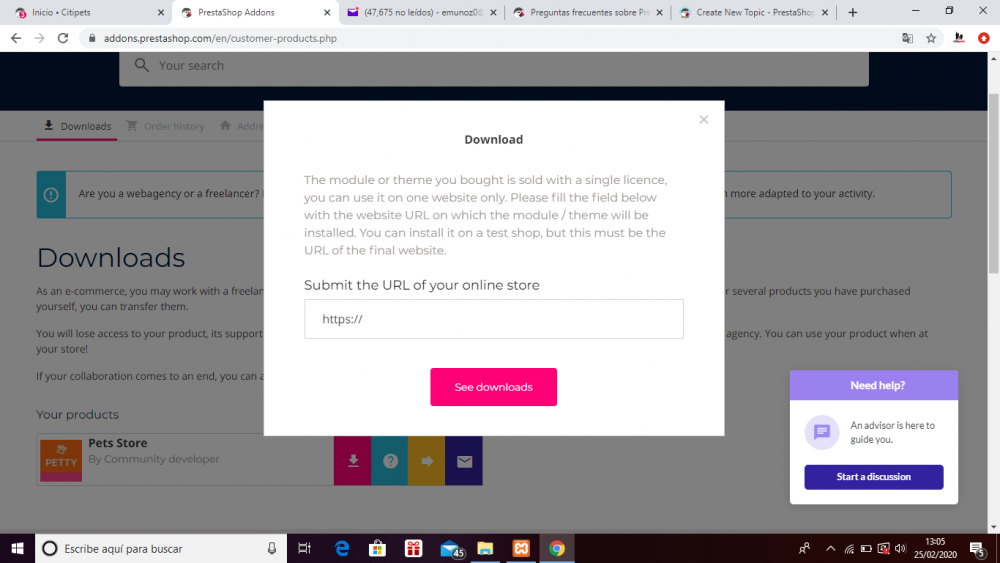Open the teal question mark help icon

[390, 461]
